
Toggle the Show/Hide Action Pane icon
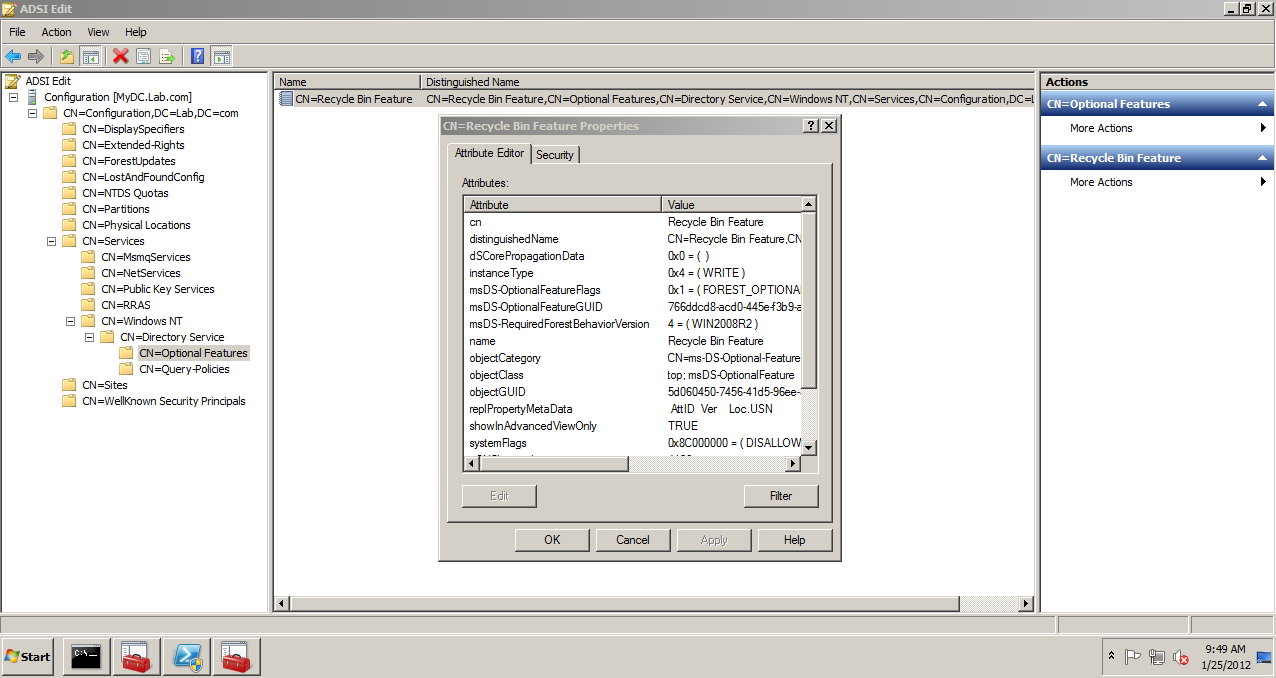[219, 56]
